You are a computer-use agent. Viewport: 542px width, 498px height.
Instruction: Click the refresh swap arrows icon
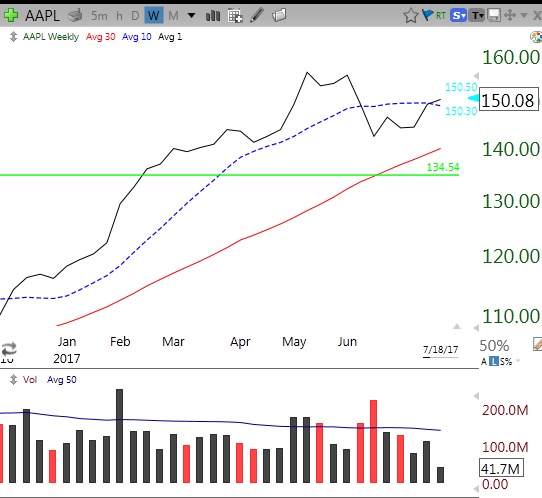point(9,349)
